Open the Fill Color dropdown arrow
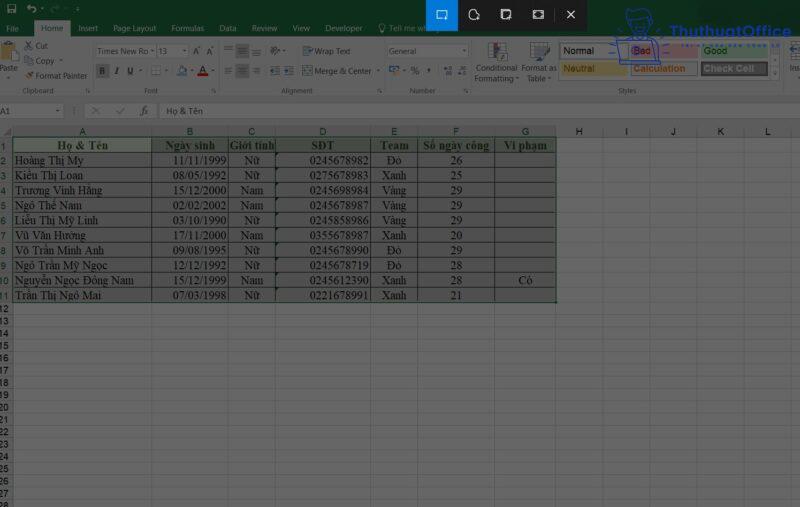800x507 pixels. point(192,71)
